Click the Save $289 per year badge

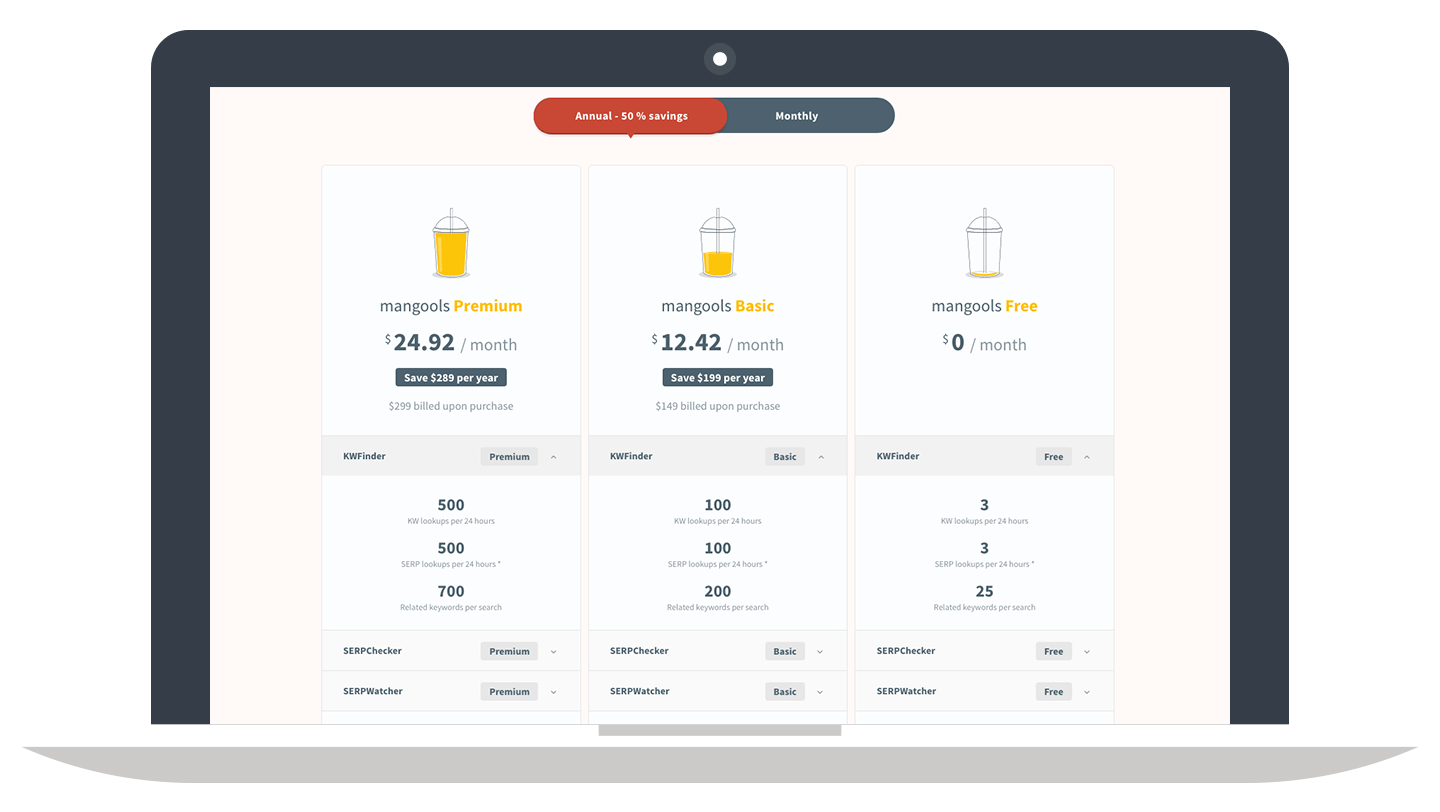pyautogui.click(x=451, y=378)
